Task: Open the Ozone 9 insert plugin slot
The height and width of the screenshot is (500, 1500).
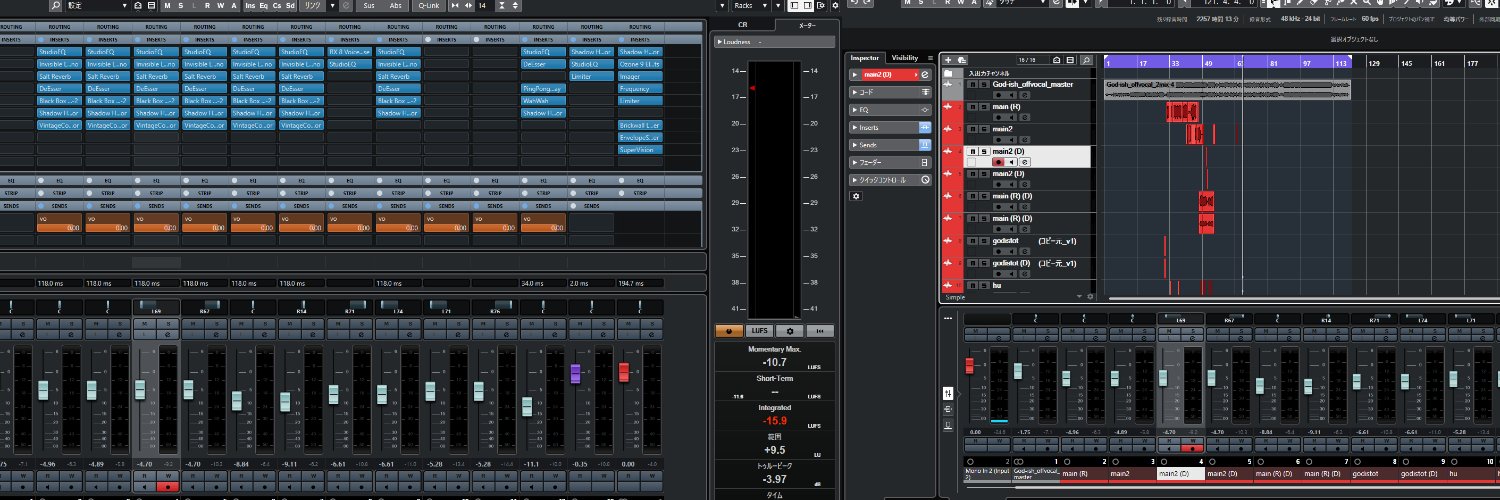Action: click(640, 64)
